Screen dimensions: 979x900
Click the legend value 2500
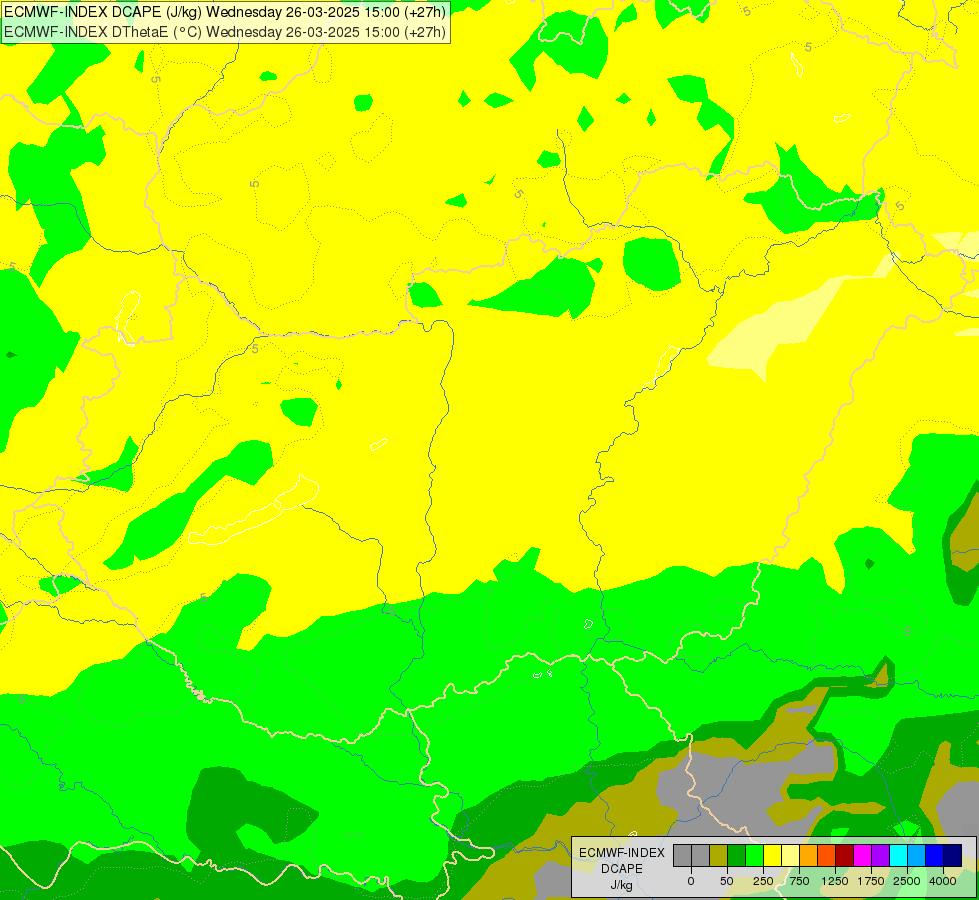click(x=907, y=881)
